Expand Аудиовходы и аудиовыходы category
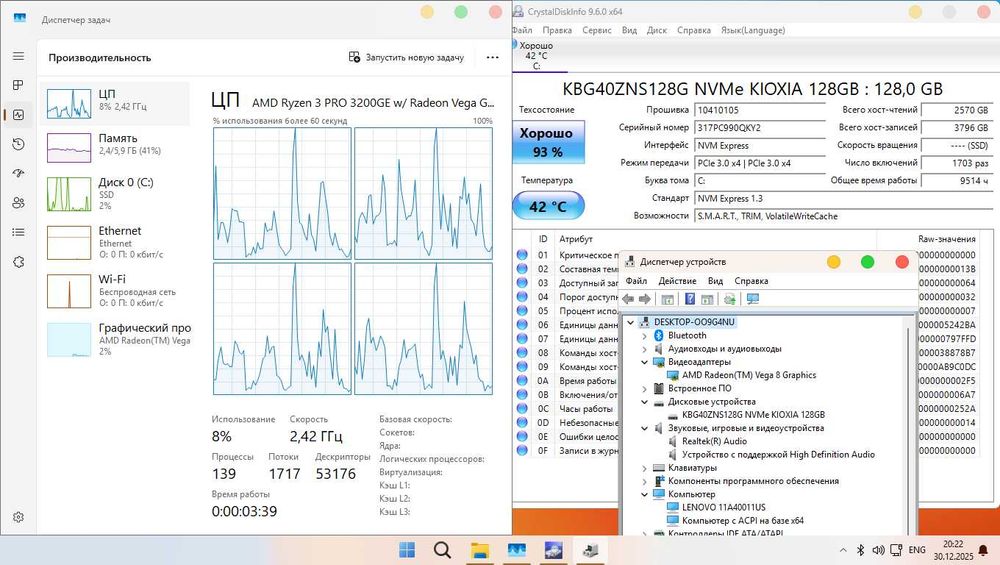 tap(644, 349)
